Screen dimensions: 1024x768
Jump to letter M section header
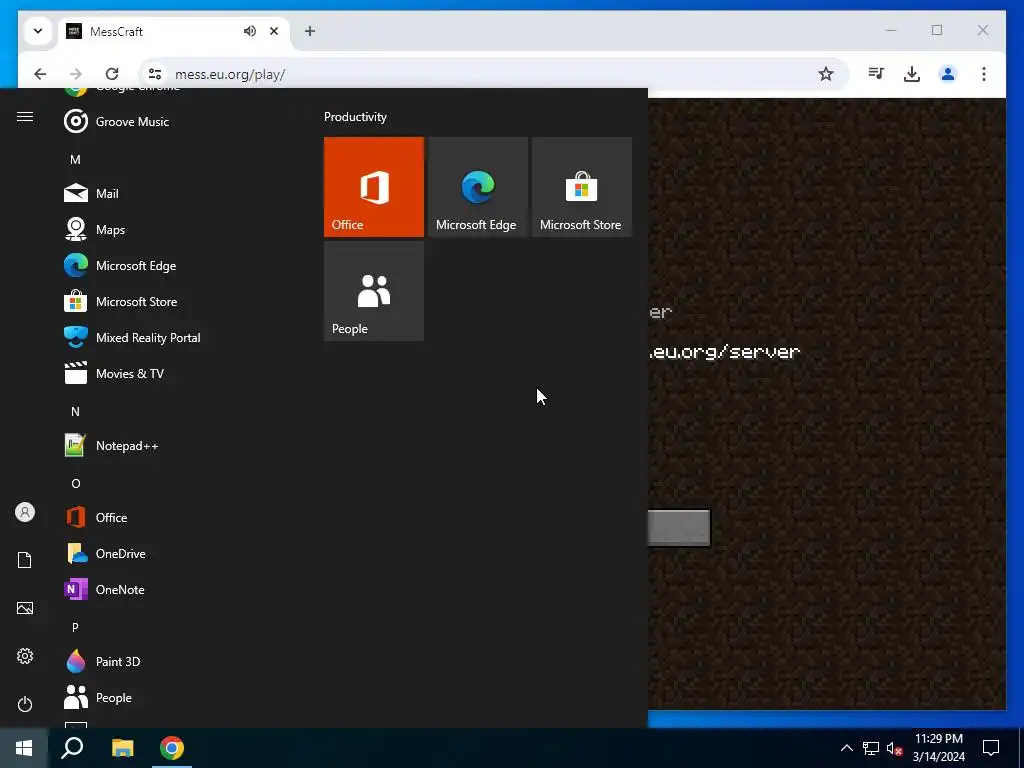click(x=75, y=159)
